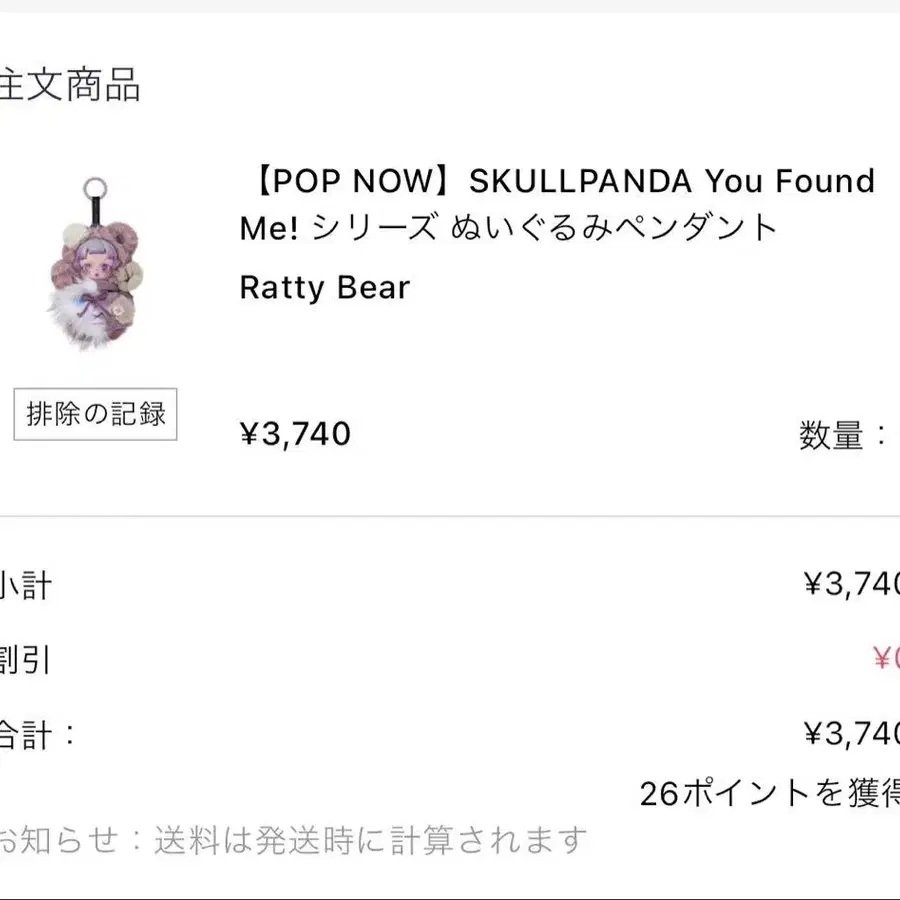900x900 pixels.
Task: Select the Ratty Bear variant label
Action: tap(325, 288)
